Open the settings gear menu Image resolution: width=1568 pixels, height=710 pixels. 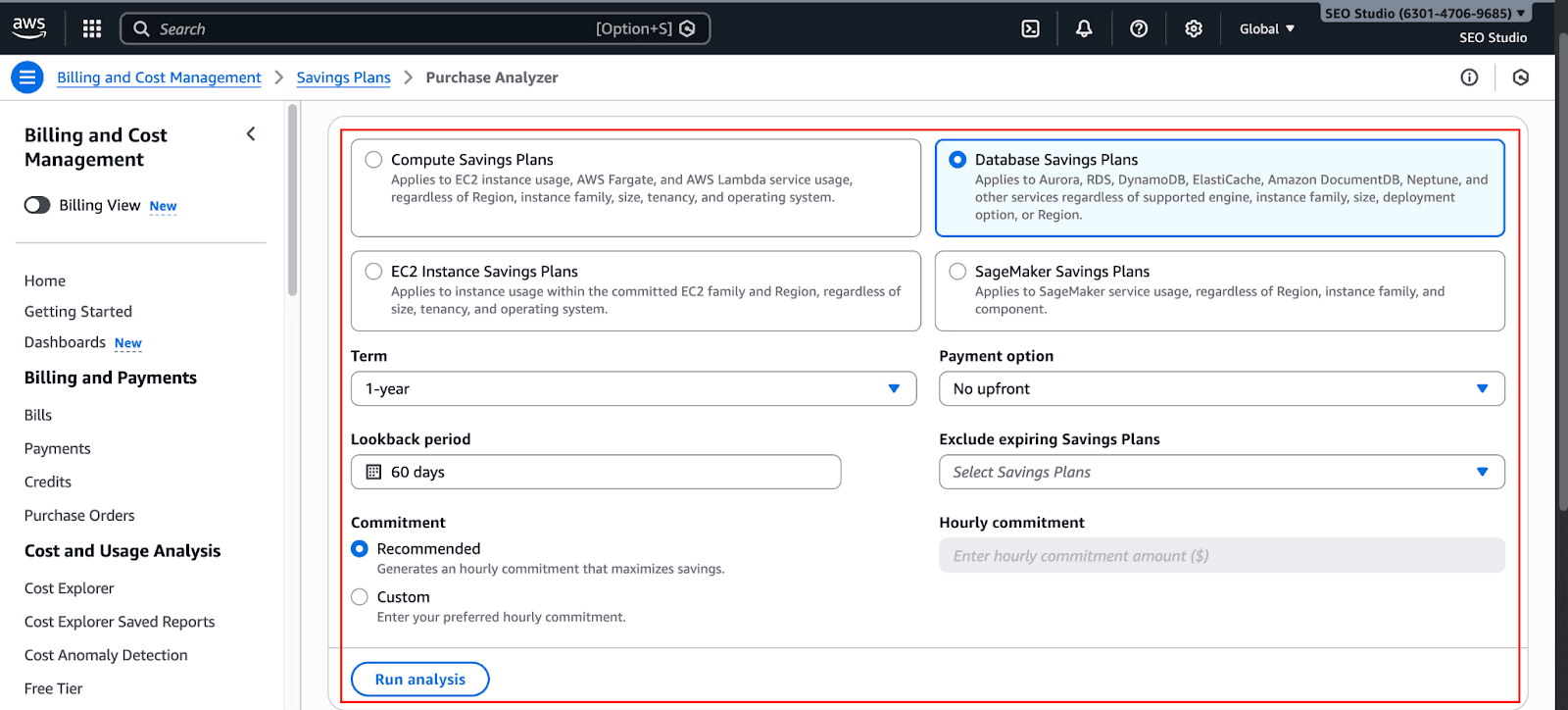(1194, 29)
